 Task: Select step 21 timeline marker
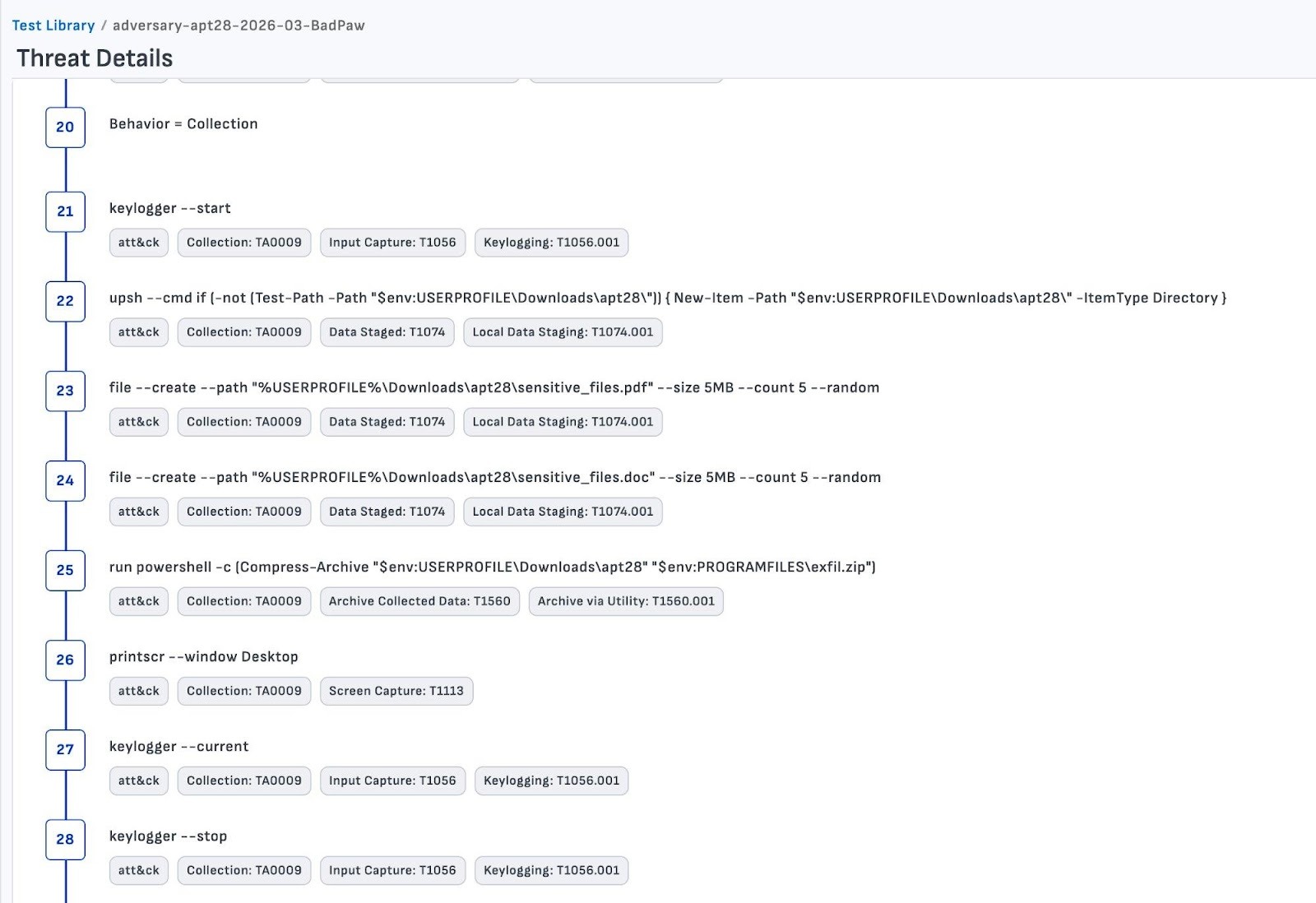pos(65,211)
